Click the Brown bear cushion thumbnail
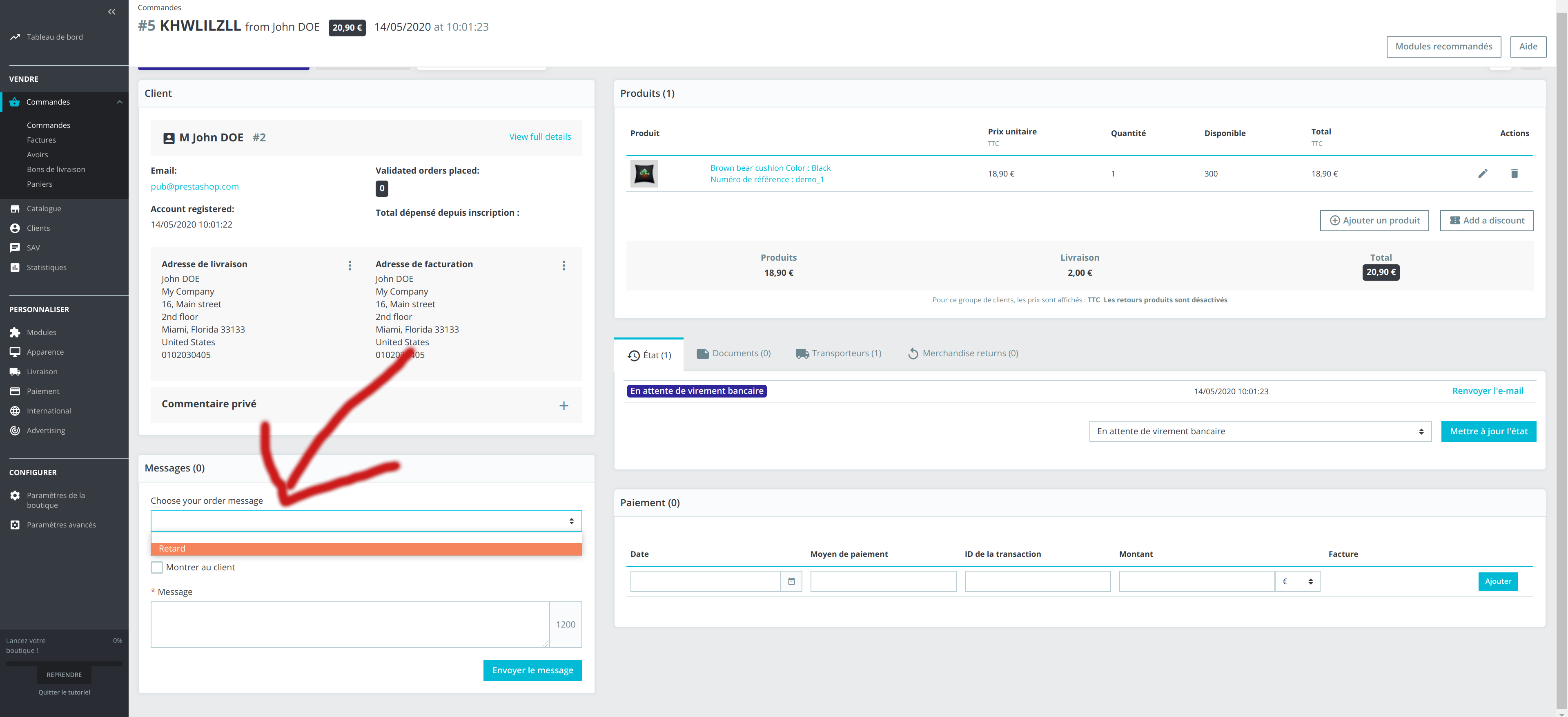 pyautogui.click(x=644, y=174)
